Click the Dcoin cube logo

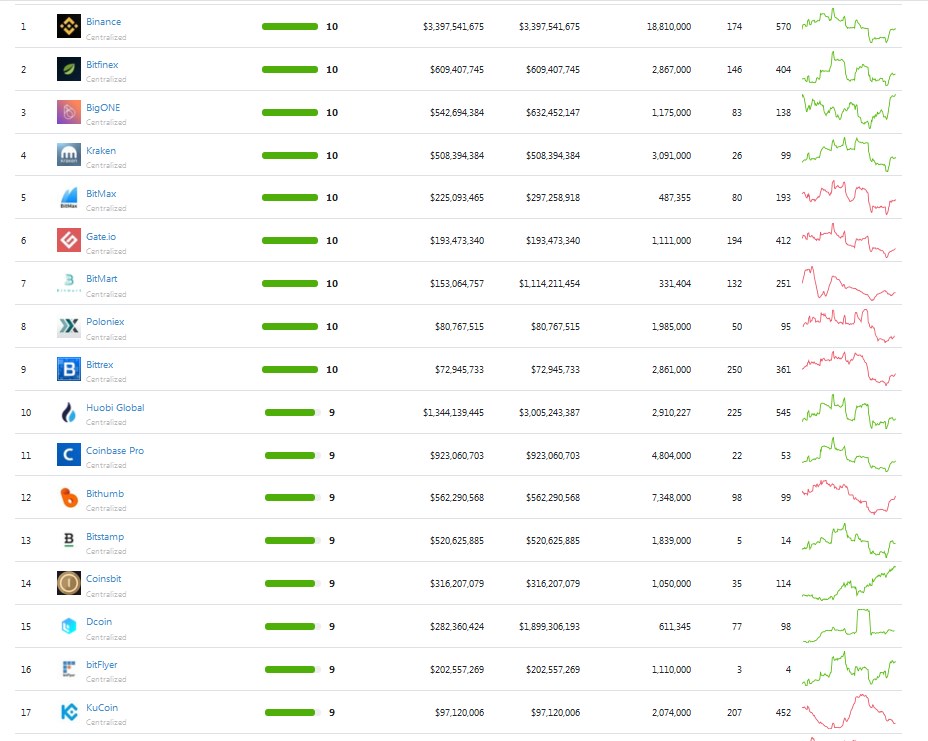pyautogui.click(x=69, y=626)
